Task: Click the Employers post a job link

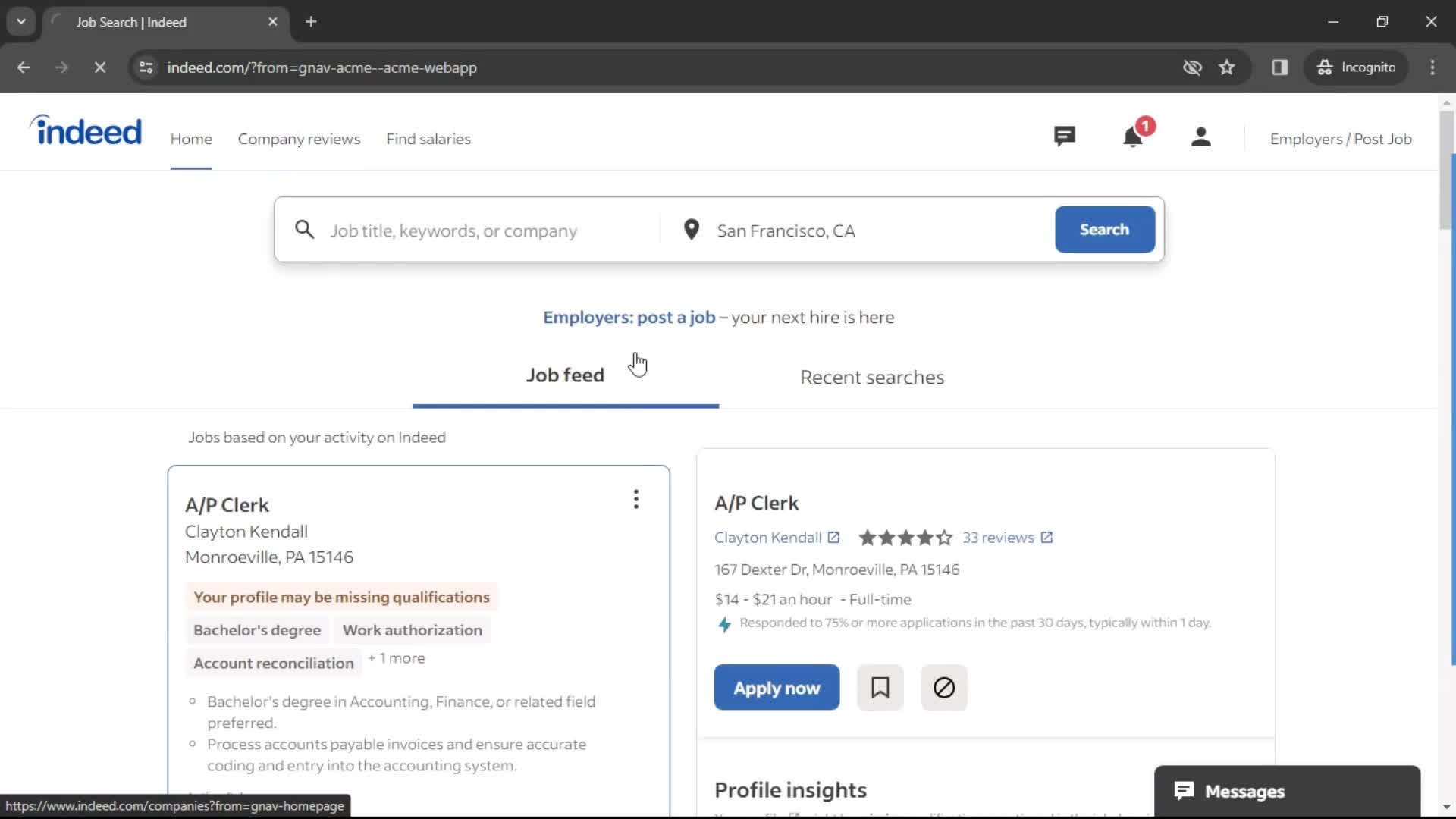Action: click(629, 317)
